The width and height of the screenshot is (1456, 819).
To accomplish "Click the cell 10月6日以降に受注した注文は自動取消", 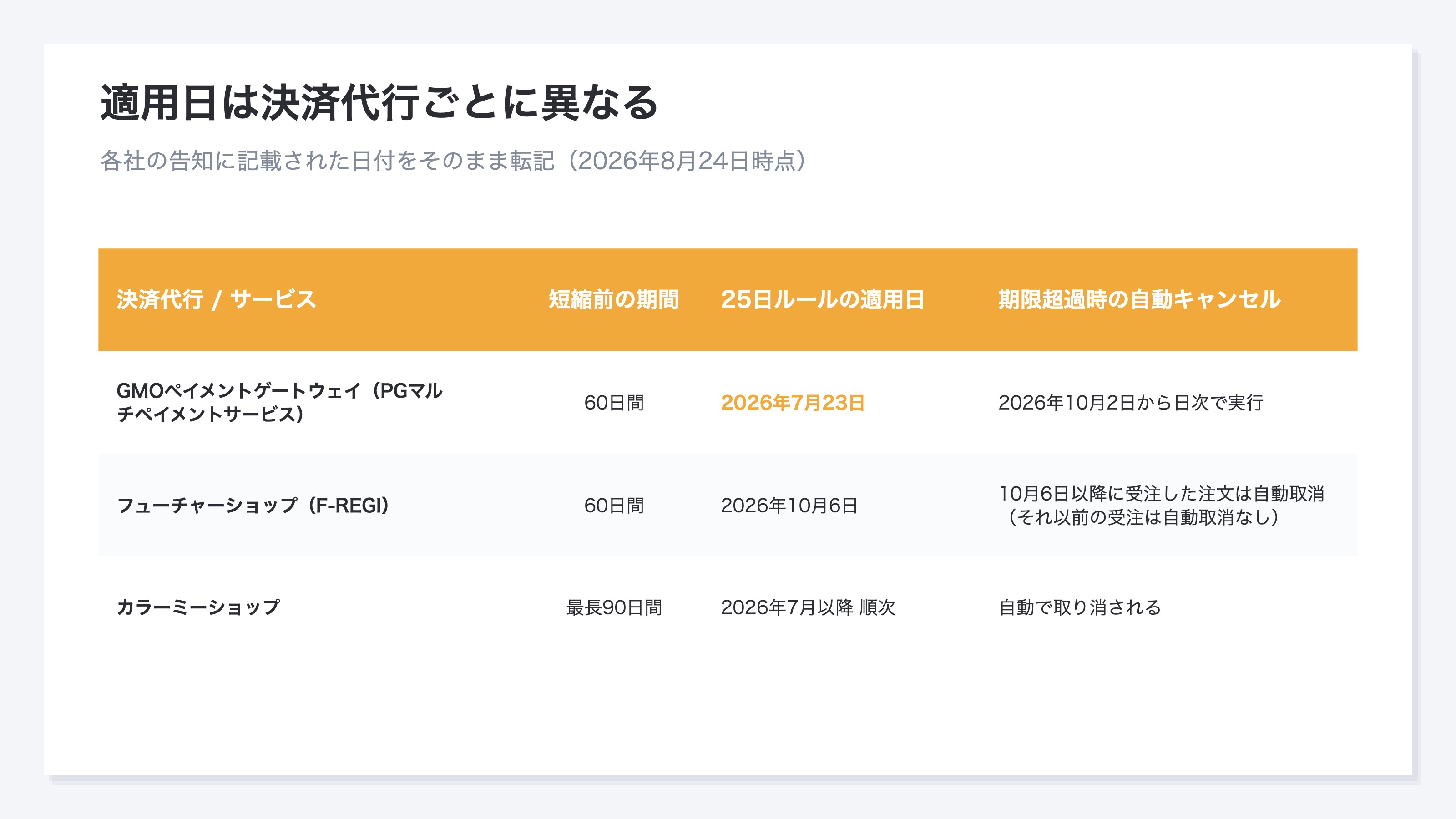I will click(1161, 506).
